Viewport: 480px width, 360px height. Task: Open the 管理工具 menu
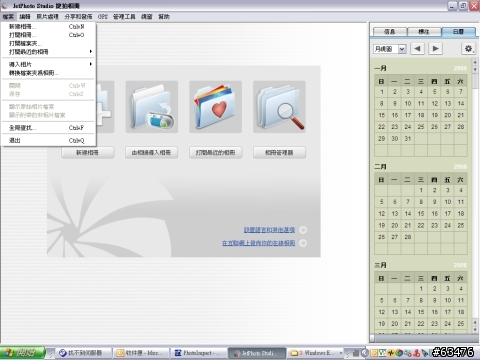[x=124, y=17]
